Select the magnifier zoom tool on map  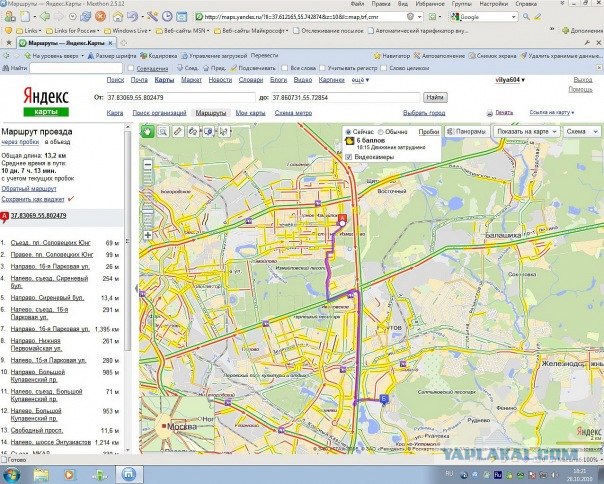click(x=163, y=131)
